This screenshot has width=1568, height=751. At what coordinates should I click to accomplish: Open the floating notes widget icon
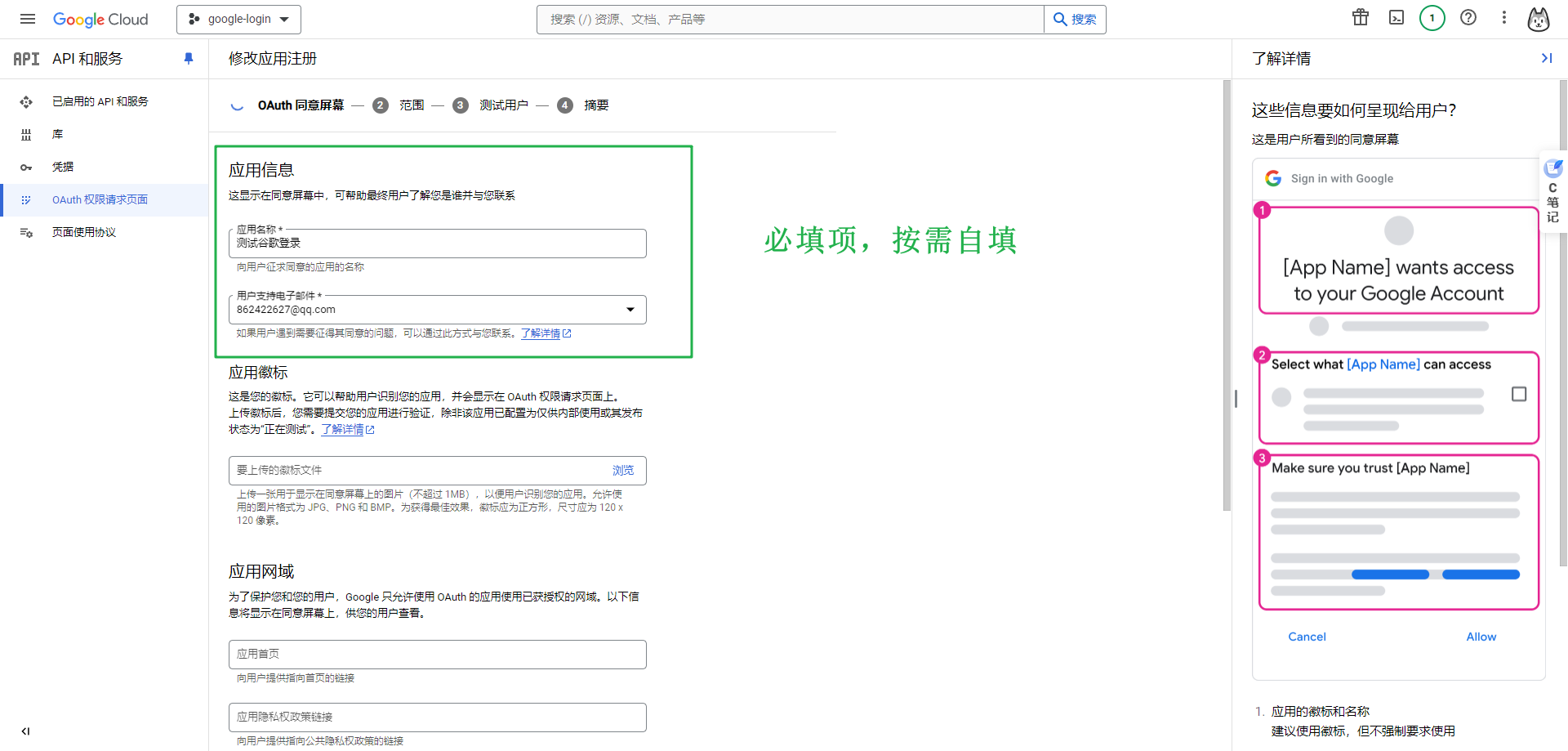[x=1553, y=168]
